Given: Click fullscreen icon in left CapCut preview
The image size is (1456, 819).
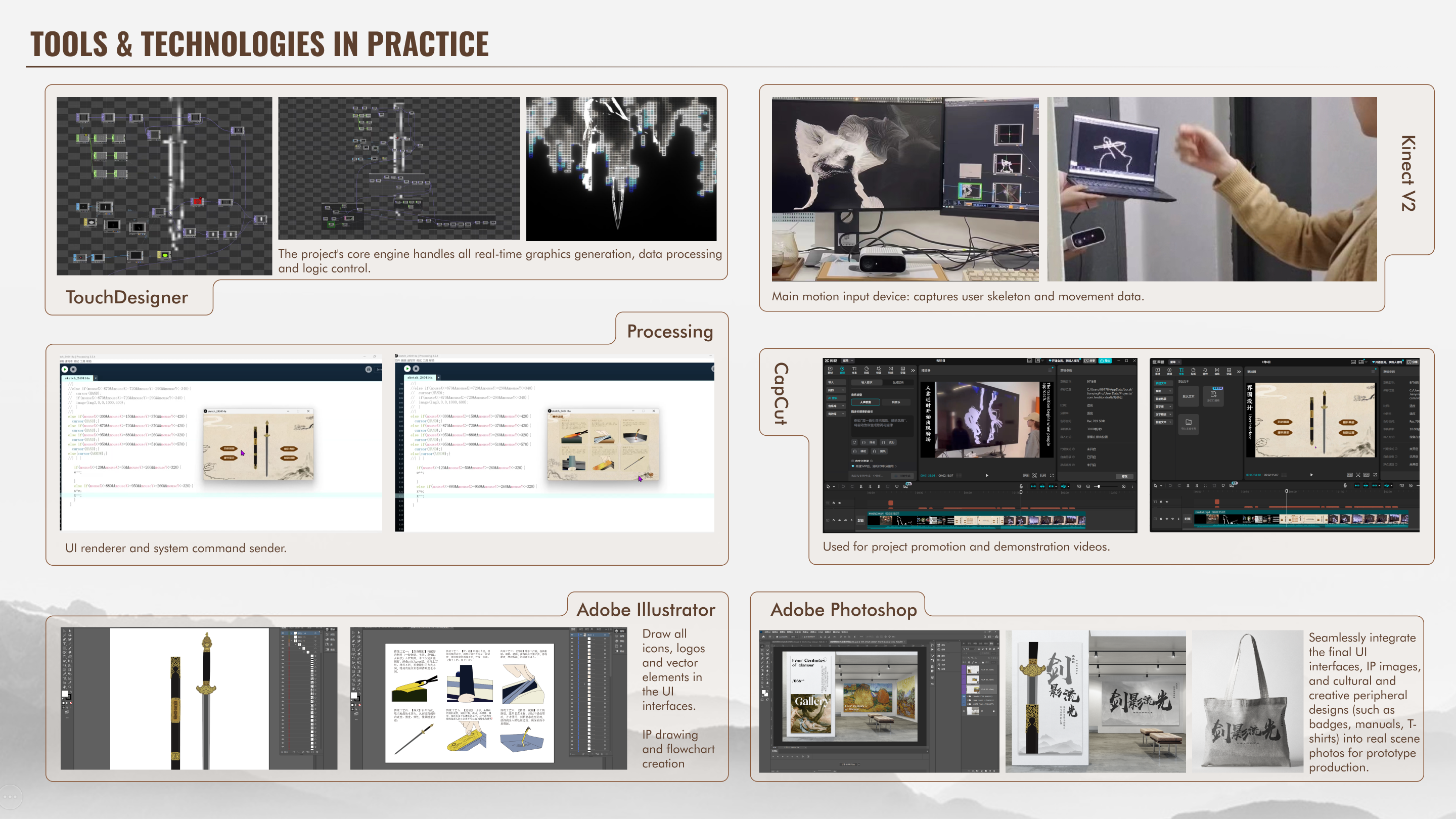Looking at the screenshot, I should pos(1052,475).
